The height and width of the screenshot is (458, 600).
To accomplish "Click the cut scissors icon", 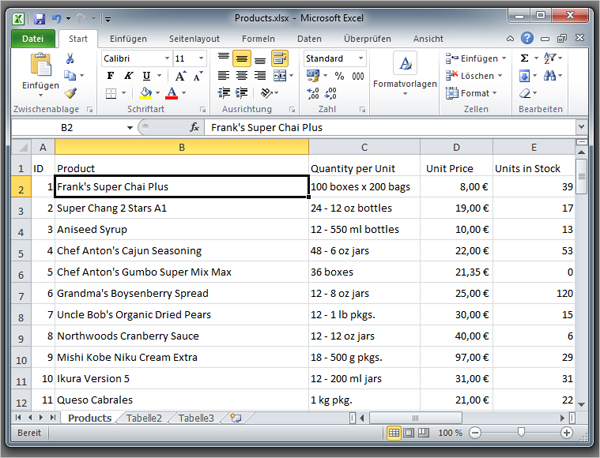I will click(71, 59).
